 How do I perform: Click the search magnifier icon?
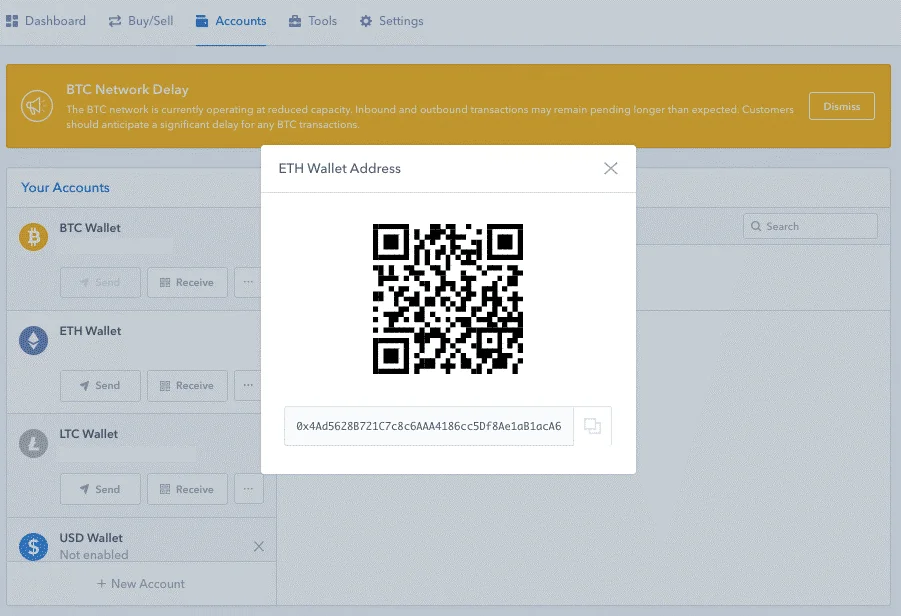point(756,226)
